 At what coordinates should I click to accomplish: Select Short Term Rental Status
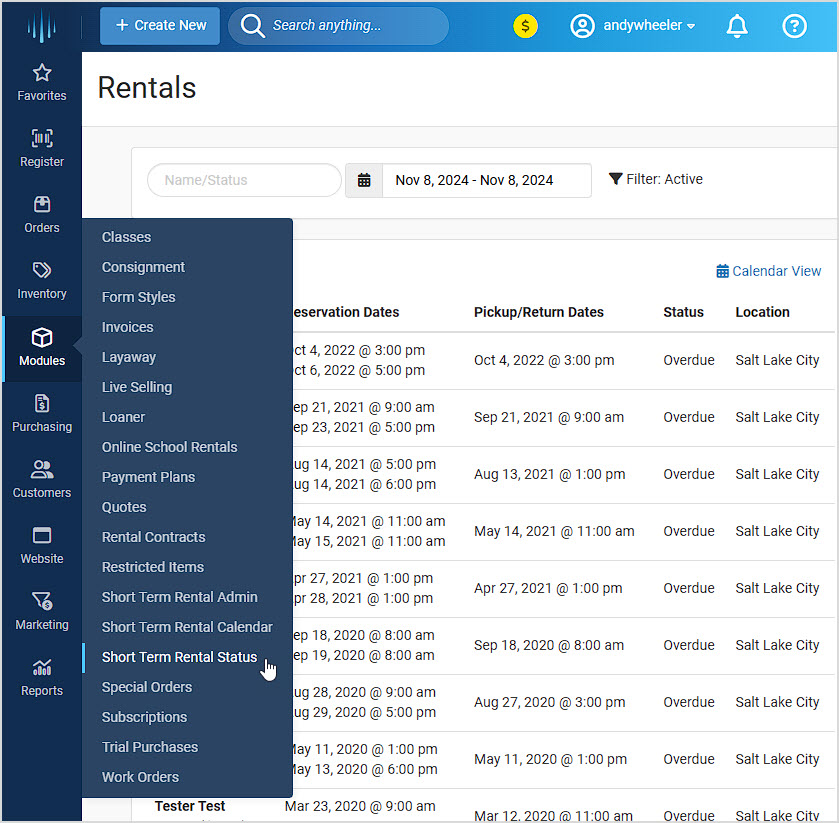(x=180, y=657)
